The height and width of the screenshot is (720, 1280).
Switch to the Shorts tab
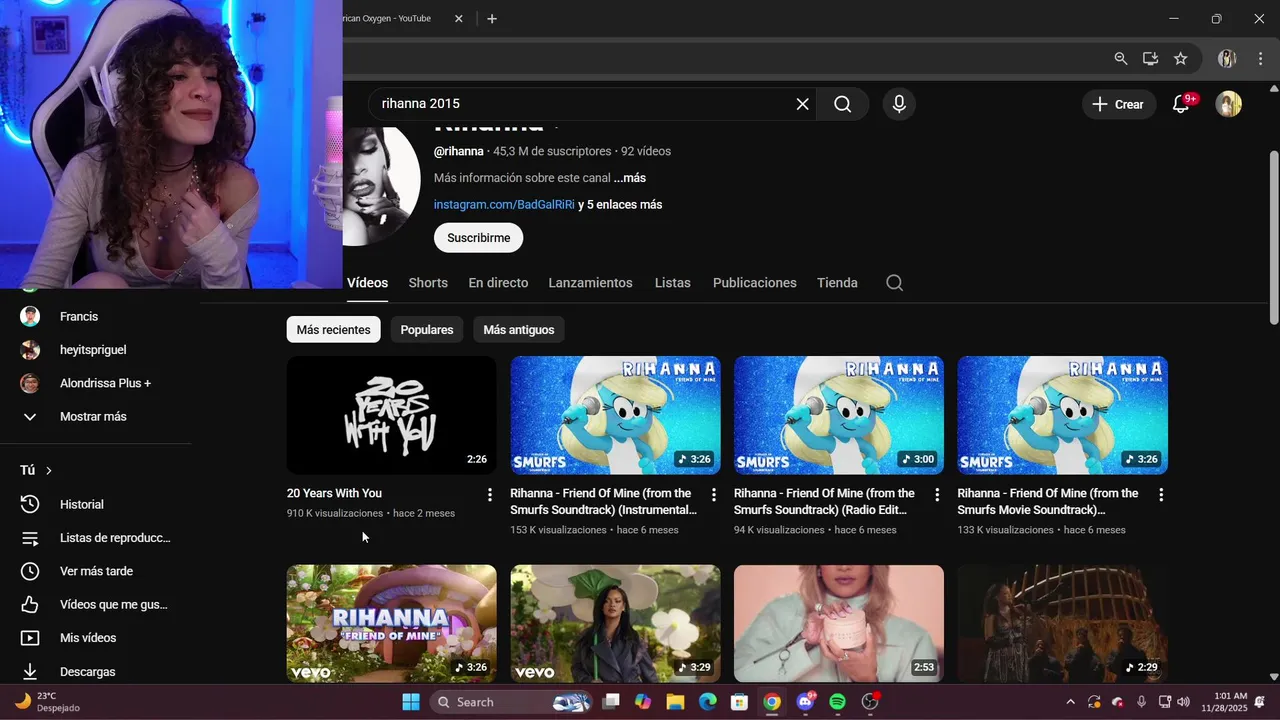[x=428, y=283]
